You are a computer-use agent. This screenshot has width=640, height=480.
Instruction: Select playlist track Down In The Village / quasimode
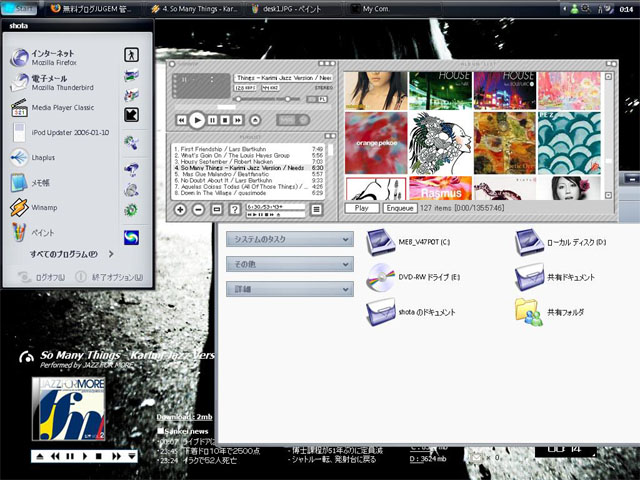point(248,193)
